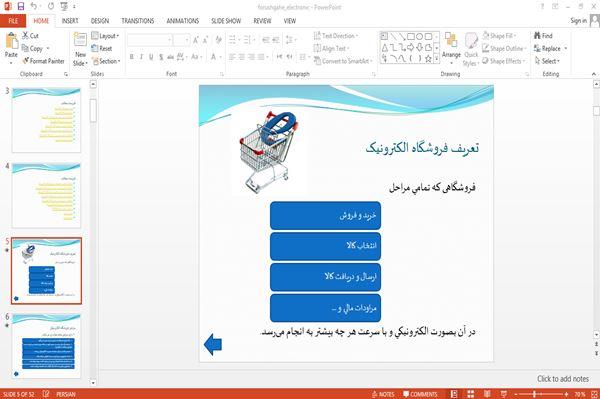Open the Shape Outline dropdown
Screen dimensions: 600x399
pyautogui.click(x=504, y=49)
